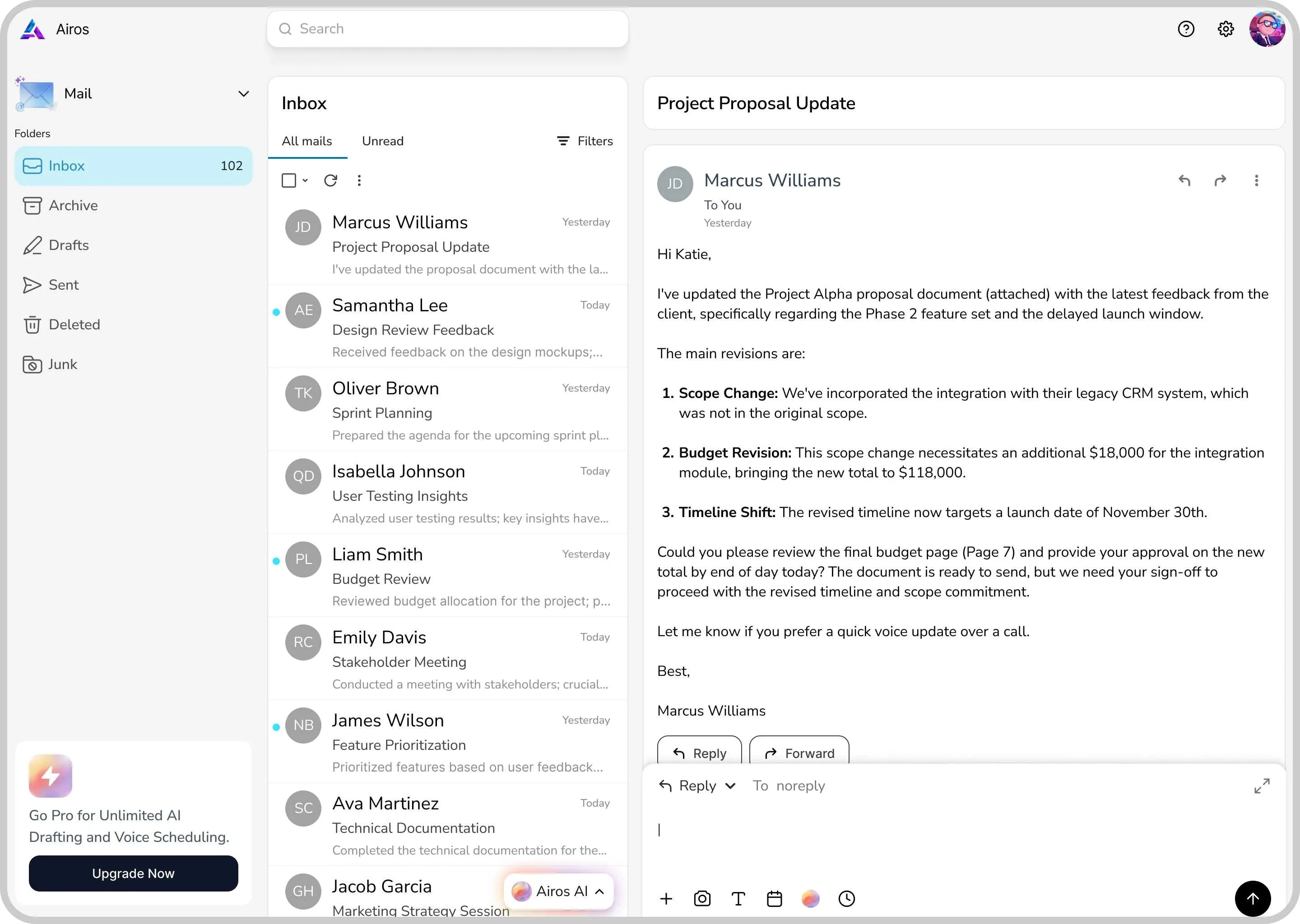Open the Sent folder

pos(133,285)
